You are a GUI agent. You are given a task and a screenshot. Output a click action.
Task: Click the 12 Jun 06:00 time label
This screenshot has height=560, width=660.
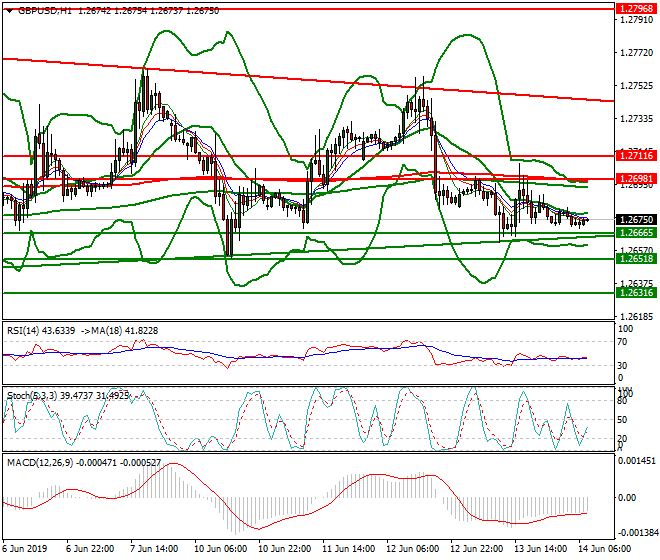(412, 549)
